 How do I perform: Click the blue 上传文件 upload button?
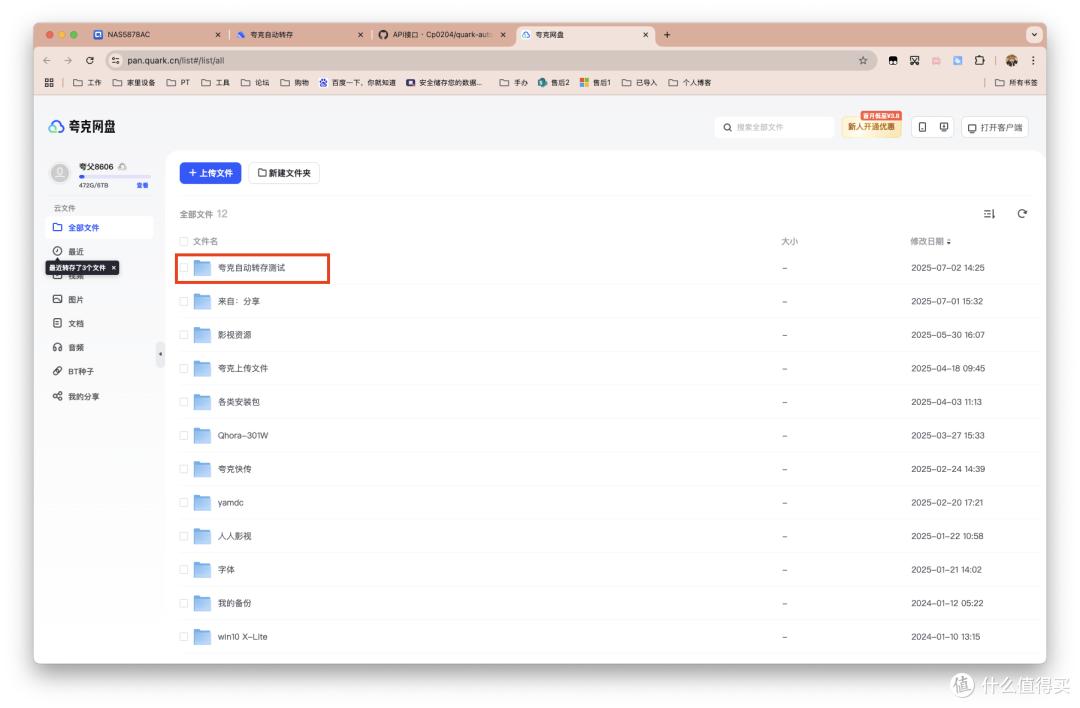coord(210,173)
